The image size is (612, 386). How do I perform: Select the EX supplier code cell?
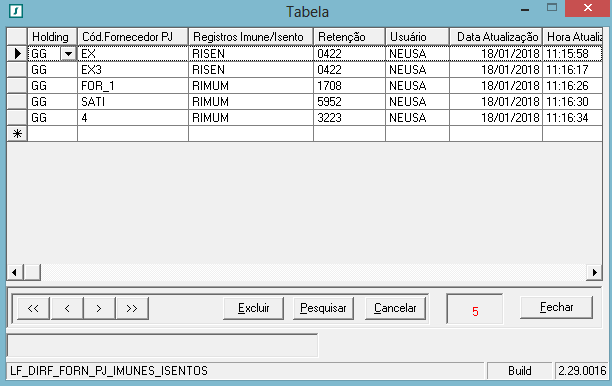point(133,54)
